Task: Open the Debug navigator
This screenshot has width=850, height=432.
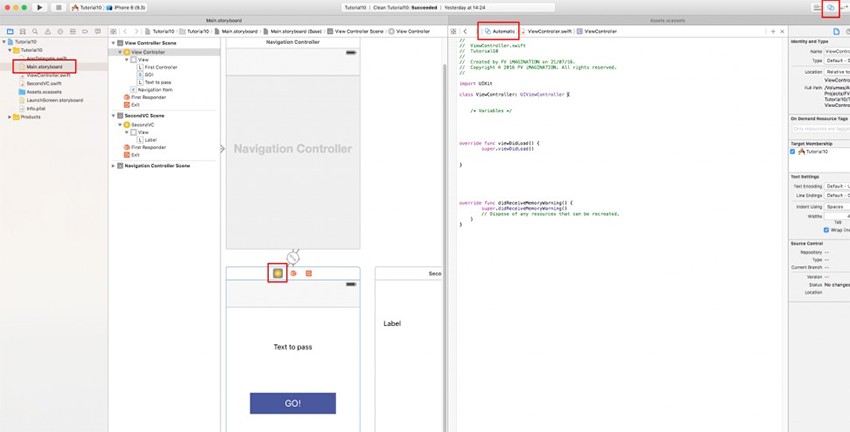Action: 73,31
